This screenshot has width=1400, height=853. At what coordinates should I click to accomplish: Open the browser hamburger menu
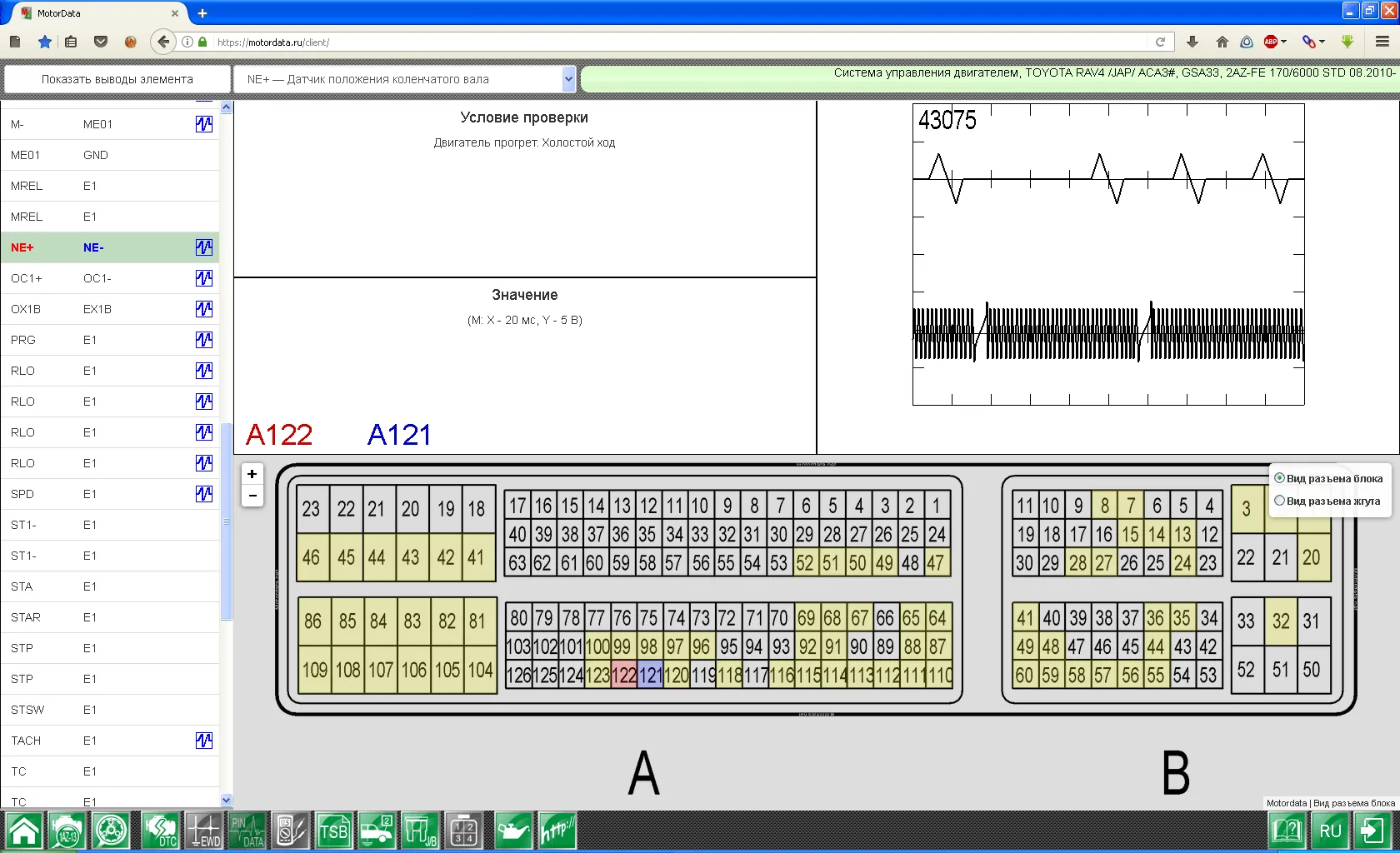pos(1382,42)
